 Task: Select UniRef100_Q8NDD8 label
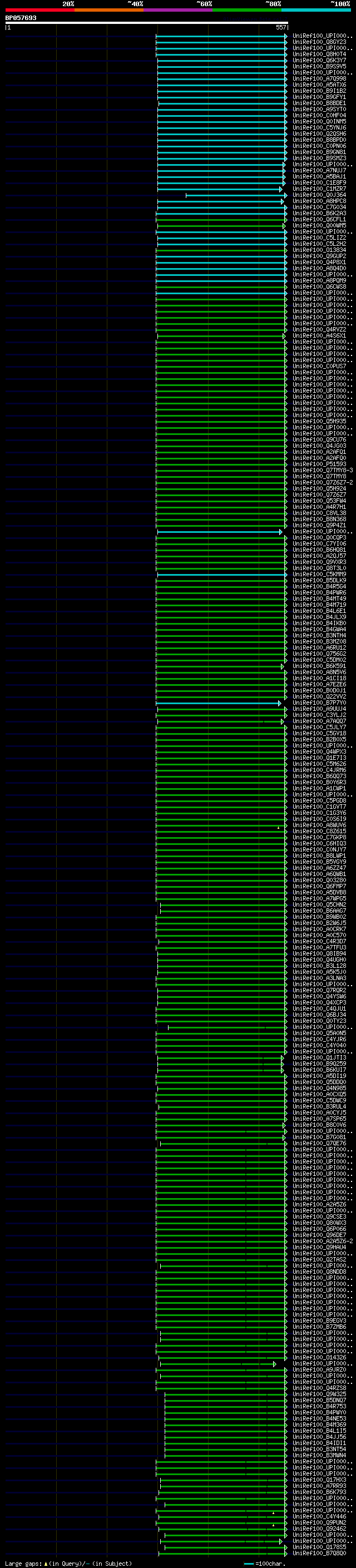click(x=319, y=1272)
